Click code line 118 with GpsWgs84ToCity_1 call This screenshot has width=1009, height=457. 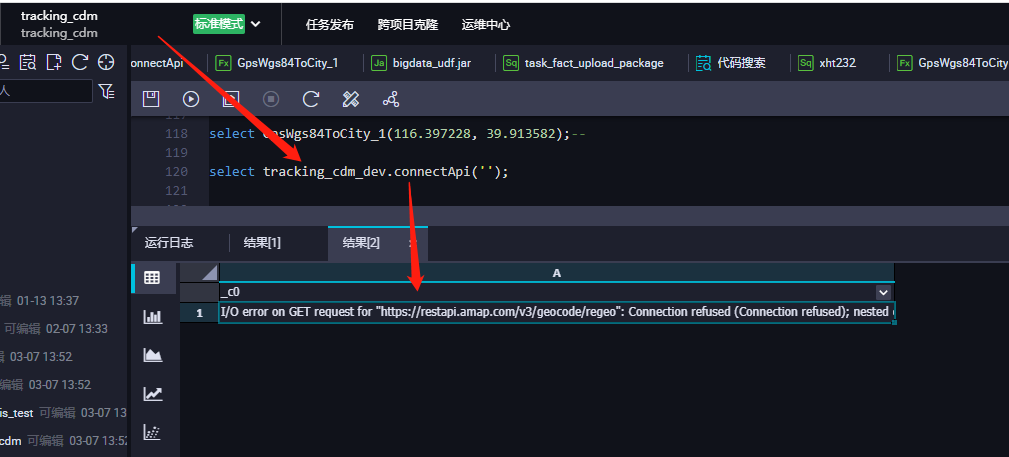pos(396,134)
